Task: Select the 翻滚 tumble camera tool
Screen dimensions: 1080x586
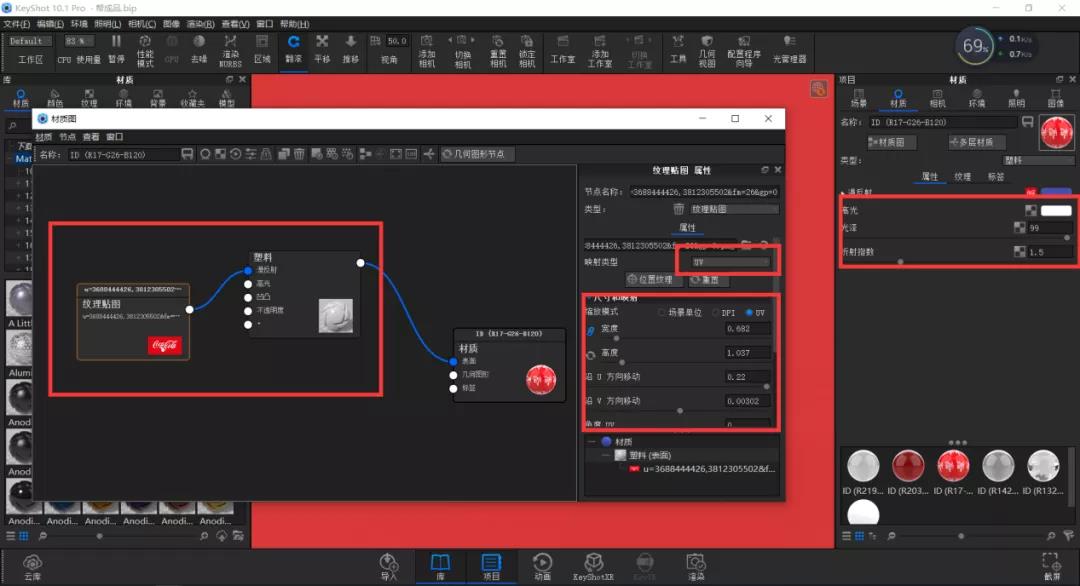Action: pos(293,50)
